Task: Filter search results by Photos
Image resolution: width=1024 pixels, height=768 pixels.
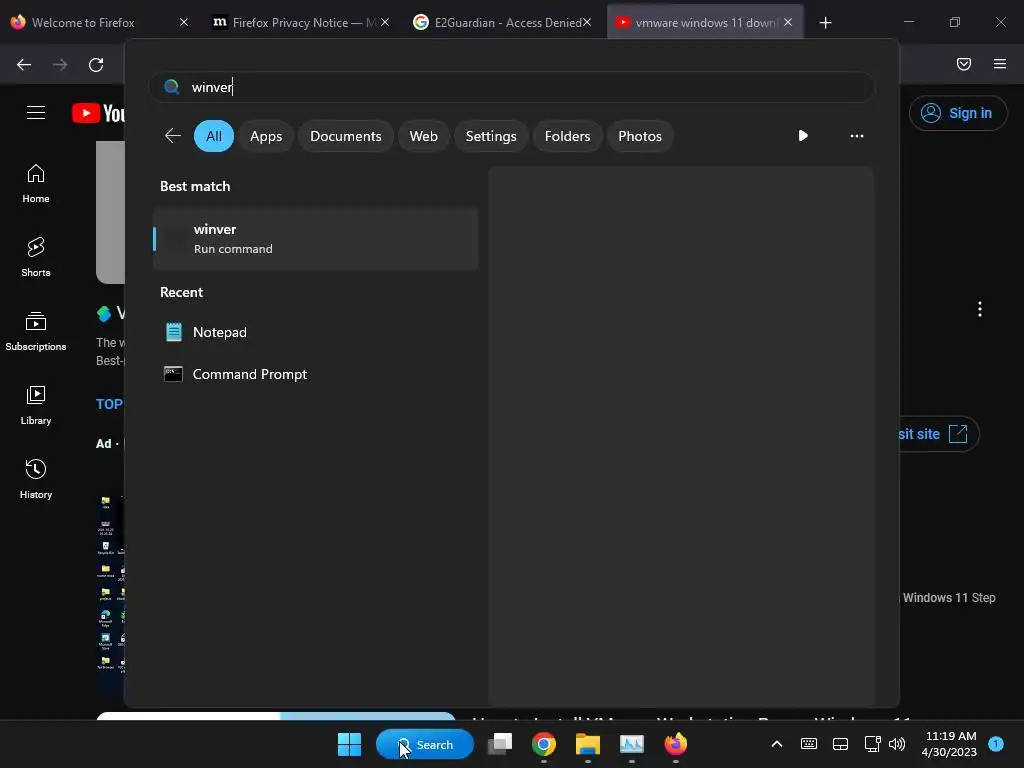Action: tap(639, 136)
